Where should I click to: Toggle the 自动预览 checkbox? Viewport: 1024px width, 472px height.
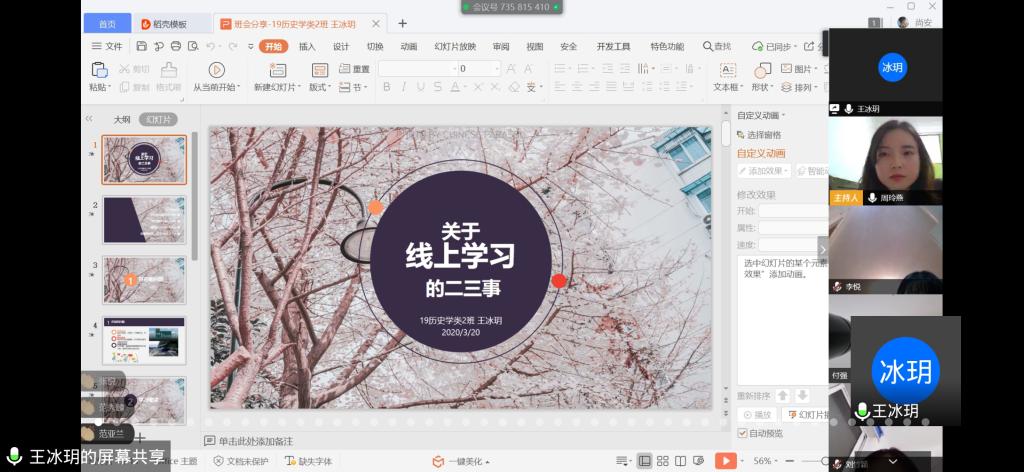[742, 433]
